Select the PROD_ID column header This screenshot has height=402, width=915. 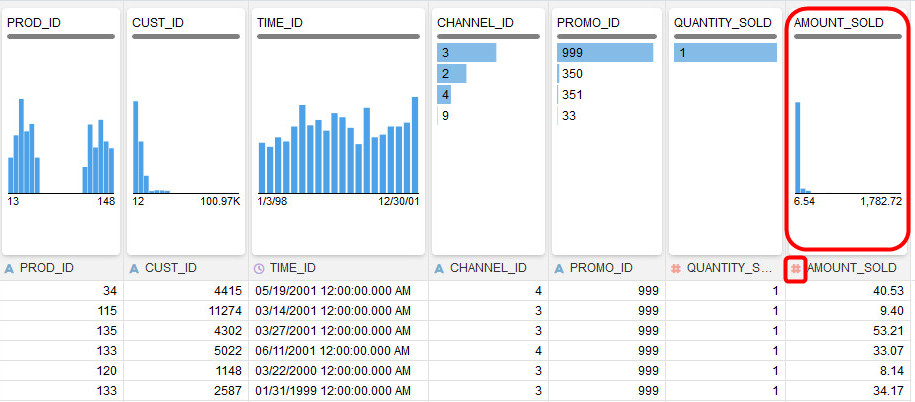click(61, 268)
